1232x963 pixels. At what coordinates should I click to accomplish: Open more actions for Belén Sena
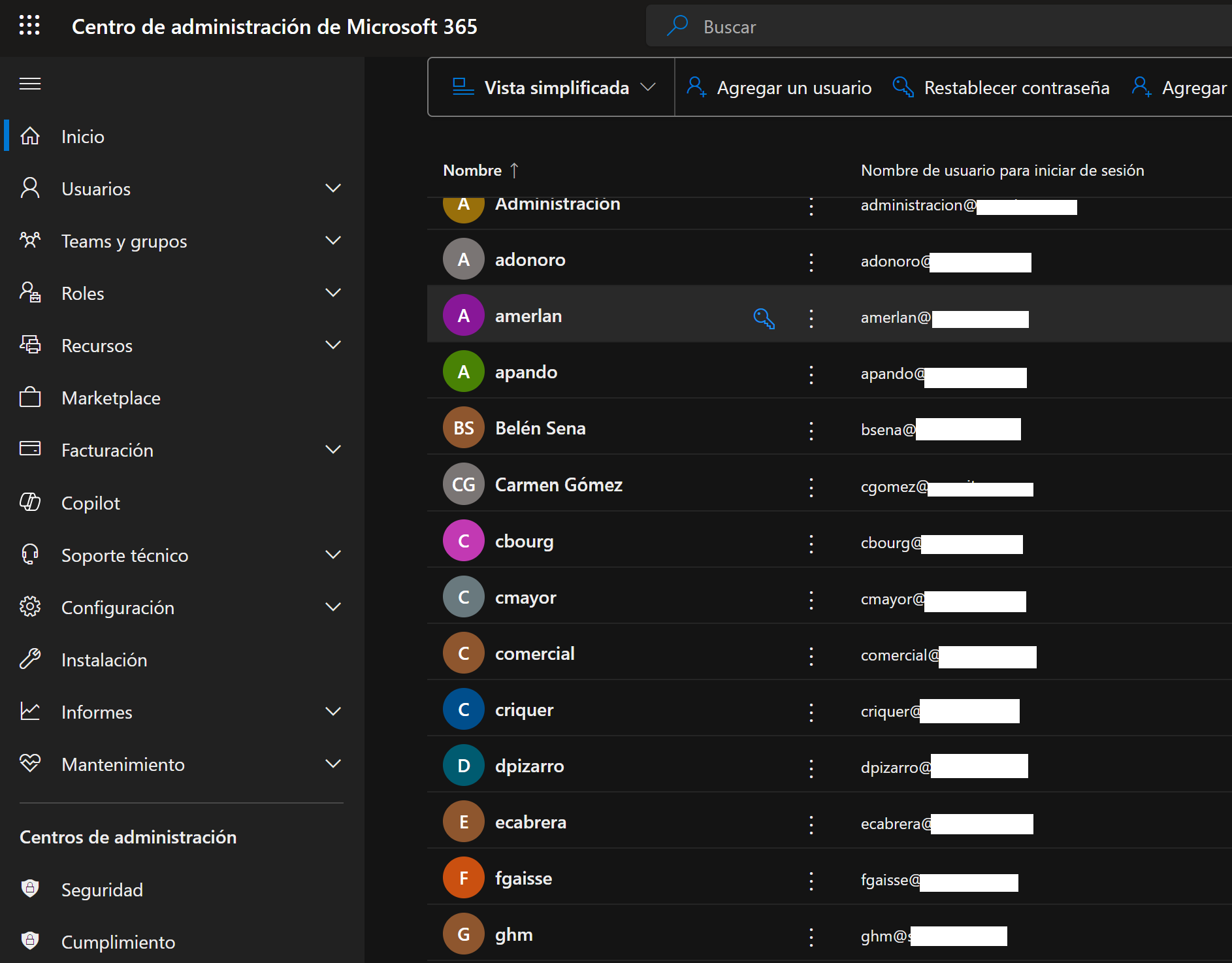point(811,431)
